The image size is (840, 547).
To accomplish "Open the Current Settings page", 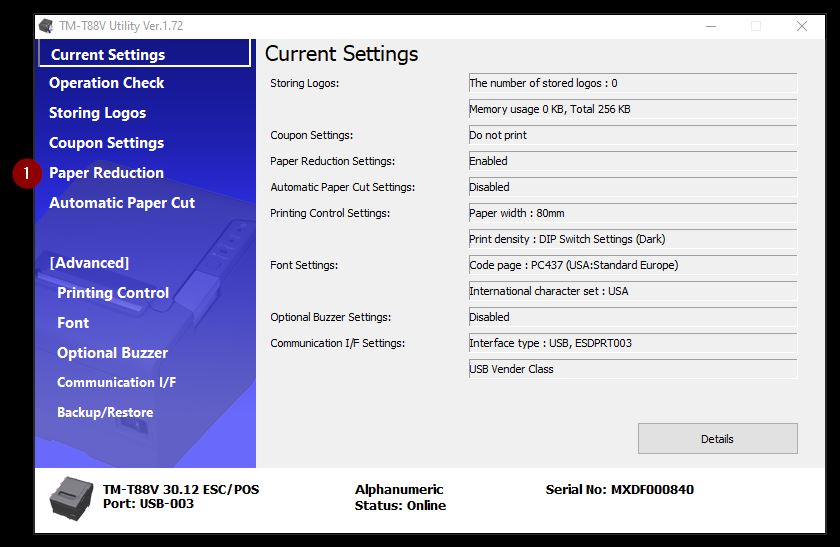I will point(145,55).
